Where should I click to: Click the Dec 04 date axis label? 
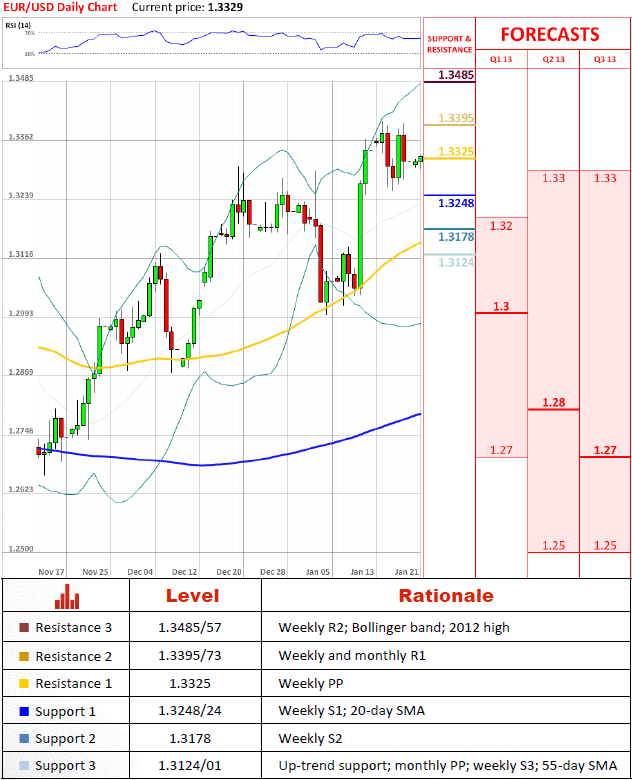pos(140,572)
